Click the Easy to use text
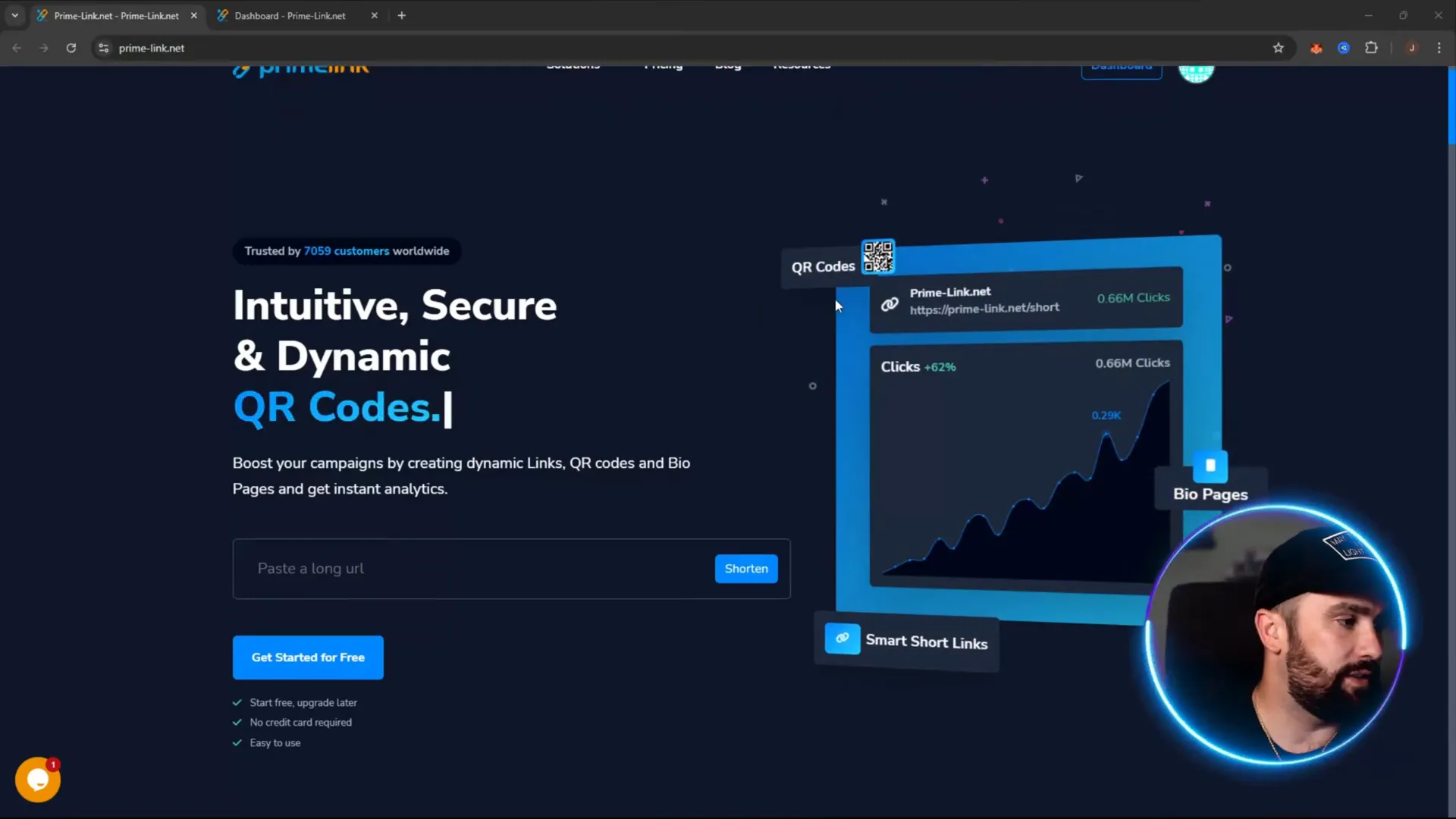The width and height of the screenshot is (1456, 819). coord(275,743)
